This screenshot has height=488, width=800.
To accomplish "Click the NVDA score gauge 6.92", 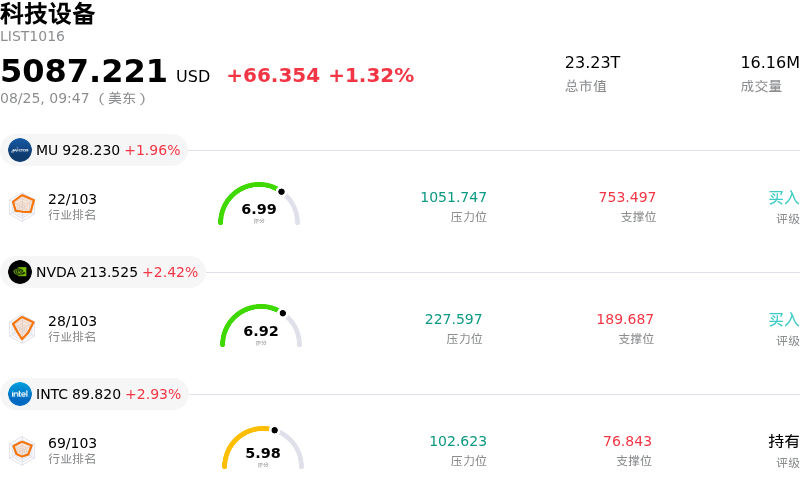I will pos(261,326).
